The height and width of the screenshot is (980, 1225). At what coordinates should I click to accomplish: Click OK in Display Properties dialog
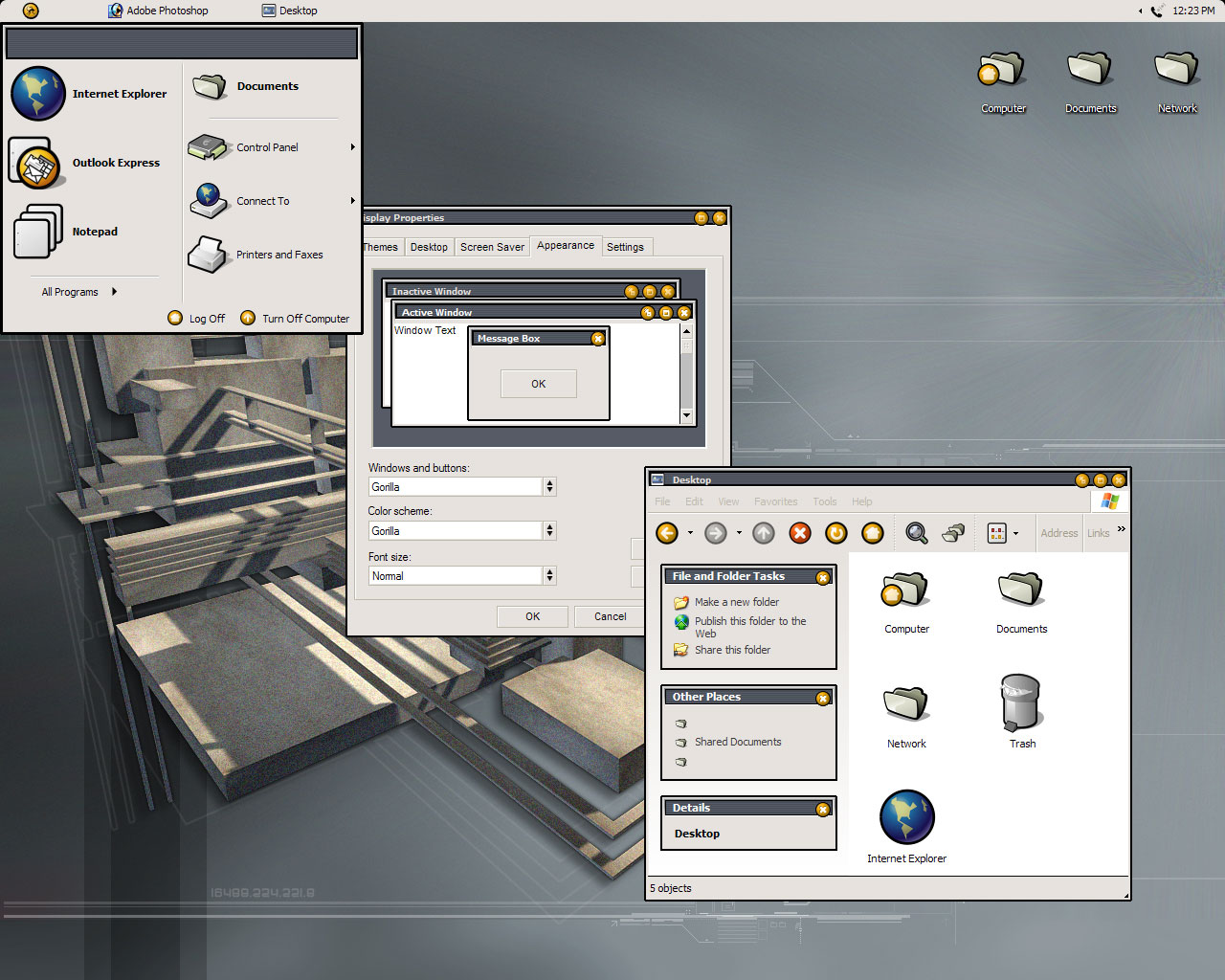click(532, 616)
